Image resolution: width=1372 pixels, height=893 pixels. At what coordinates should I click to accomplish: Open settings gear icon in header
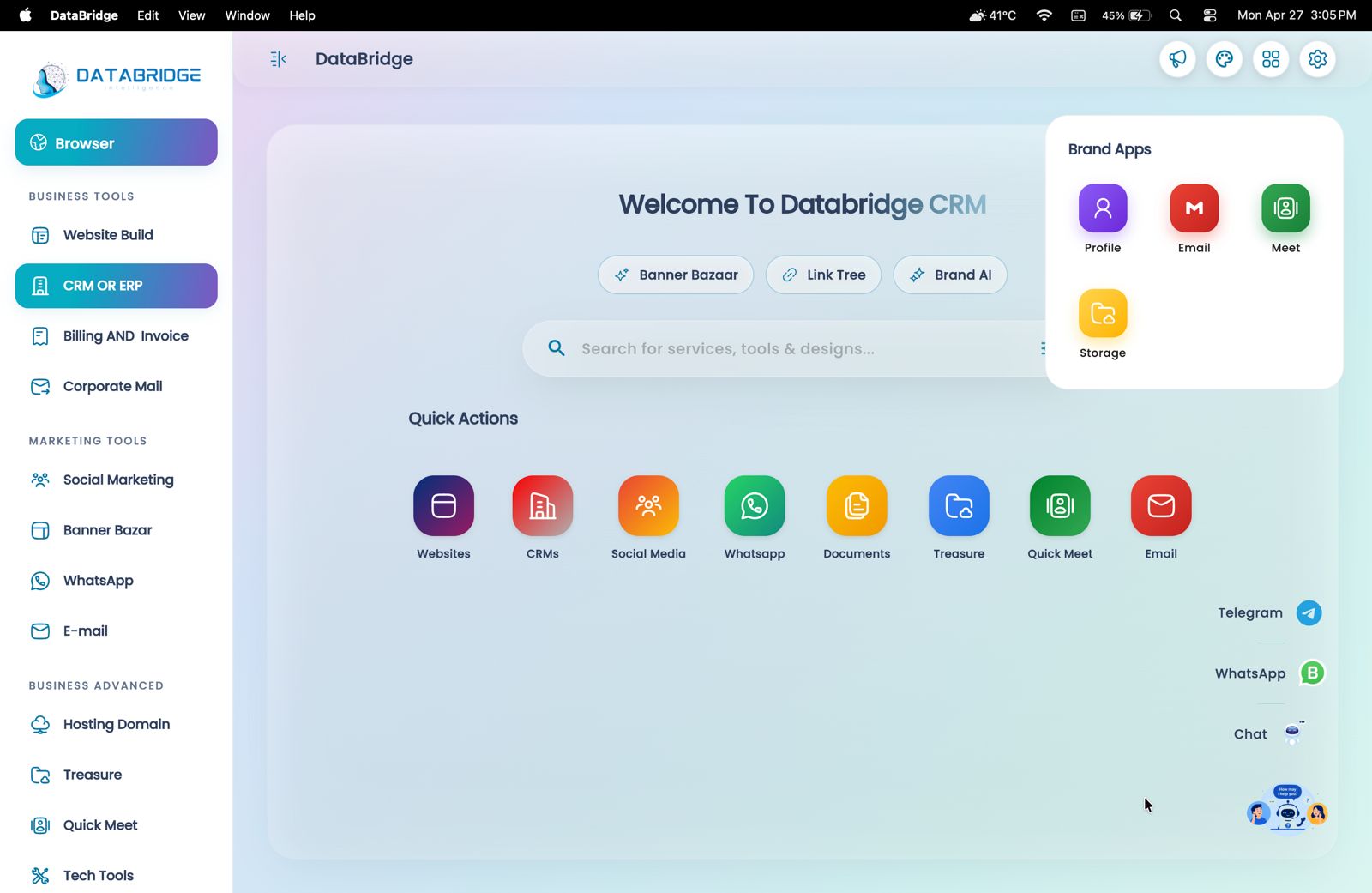(x=1318, y=59)
